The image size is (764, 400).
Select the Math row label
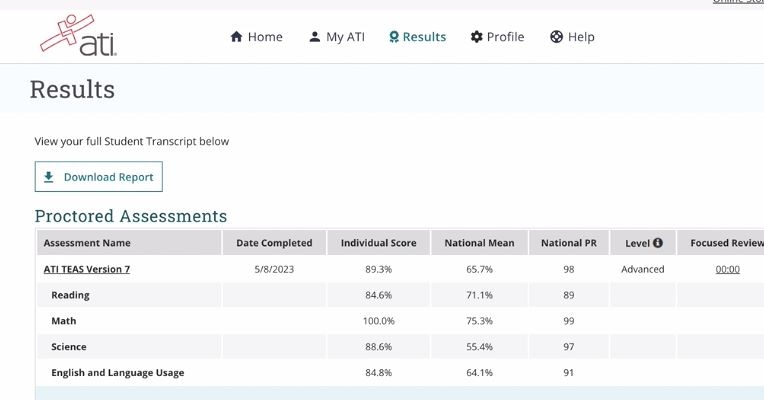pos(63,321)
